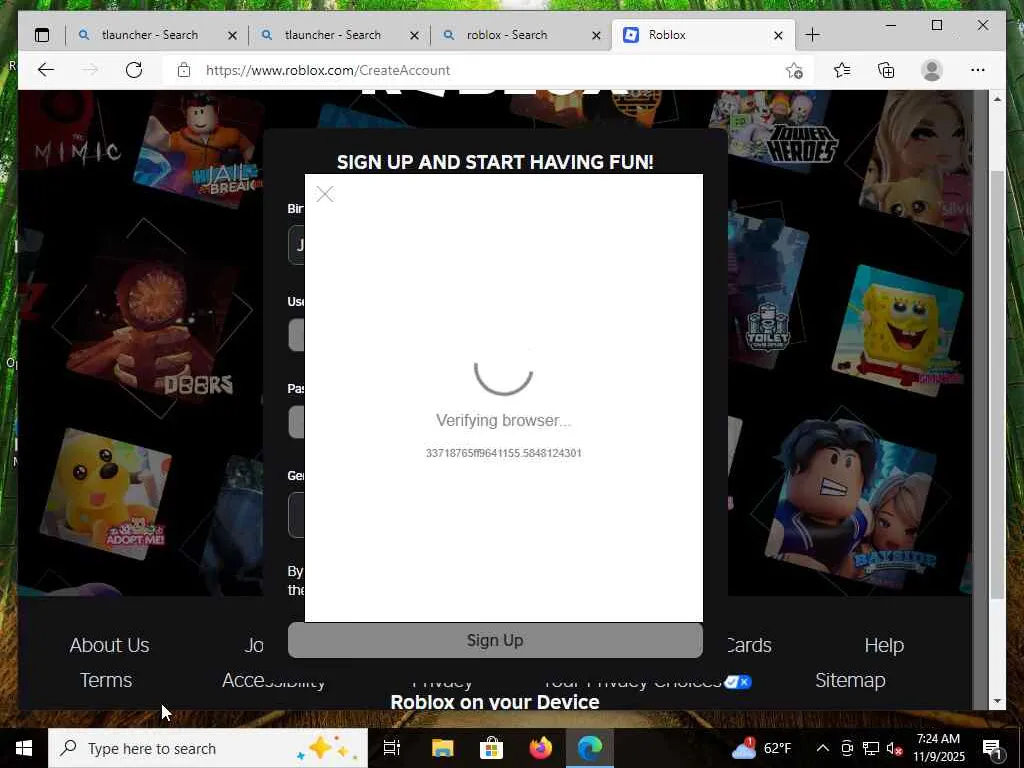The width and height of the screenshot is (1024, 768).
Task: View site information lock icon
Action: [x=184, y=70]
